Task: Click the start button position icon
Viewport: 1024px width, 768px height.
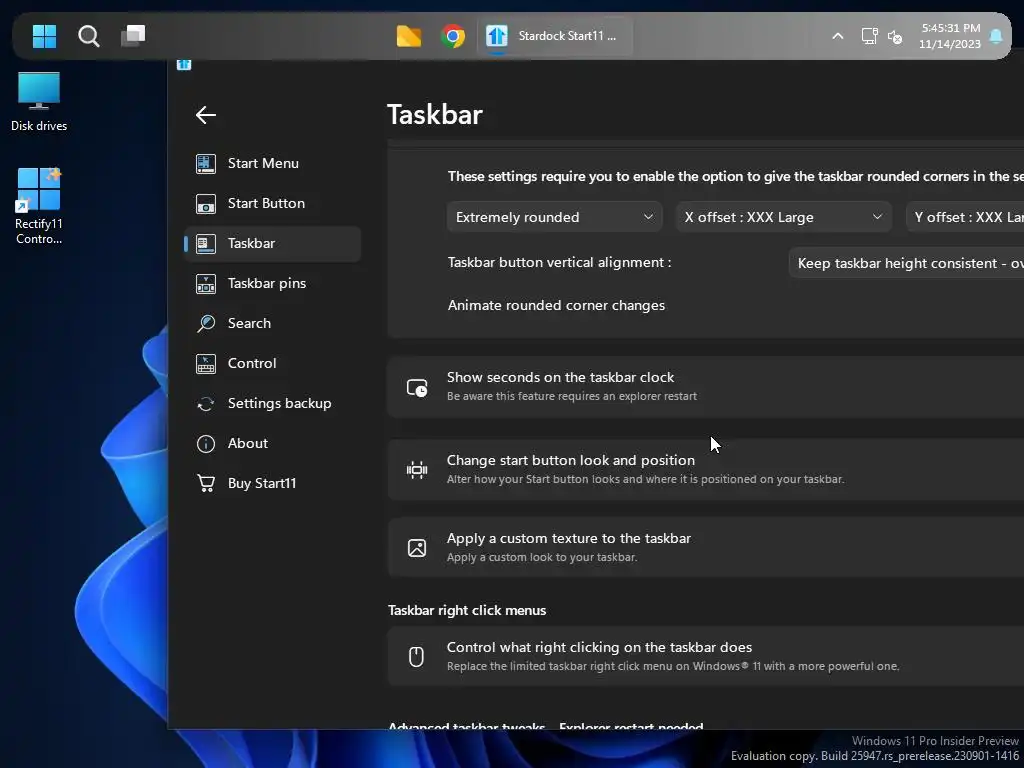Action: [417, 470]
